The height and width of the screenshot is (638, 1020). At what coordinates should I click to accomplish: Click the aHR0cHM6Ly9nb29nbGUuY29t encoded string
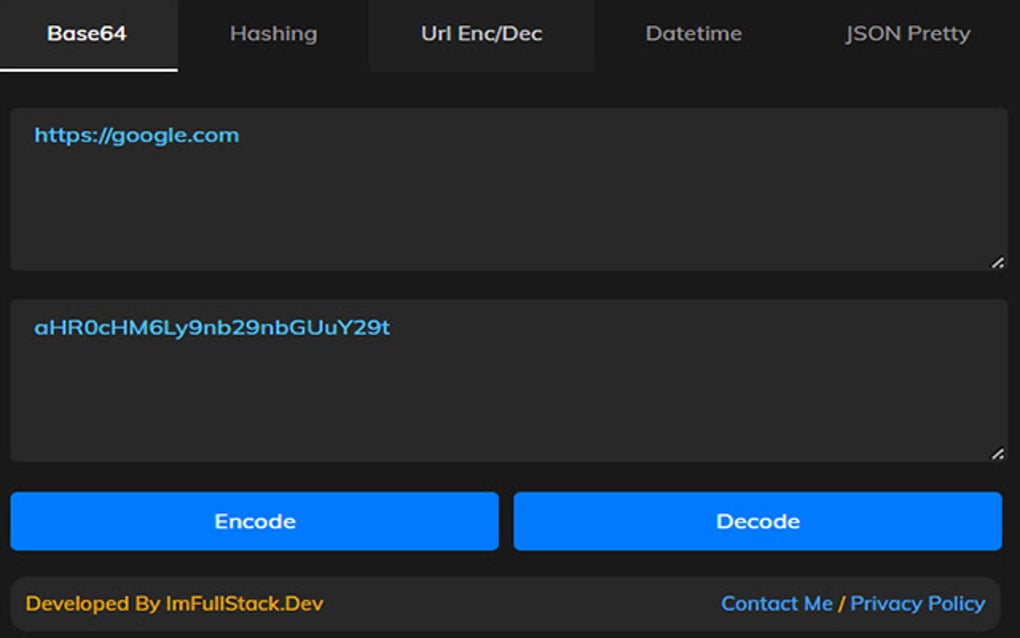pos(211,327)
